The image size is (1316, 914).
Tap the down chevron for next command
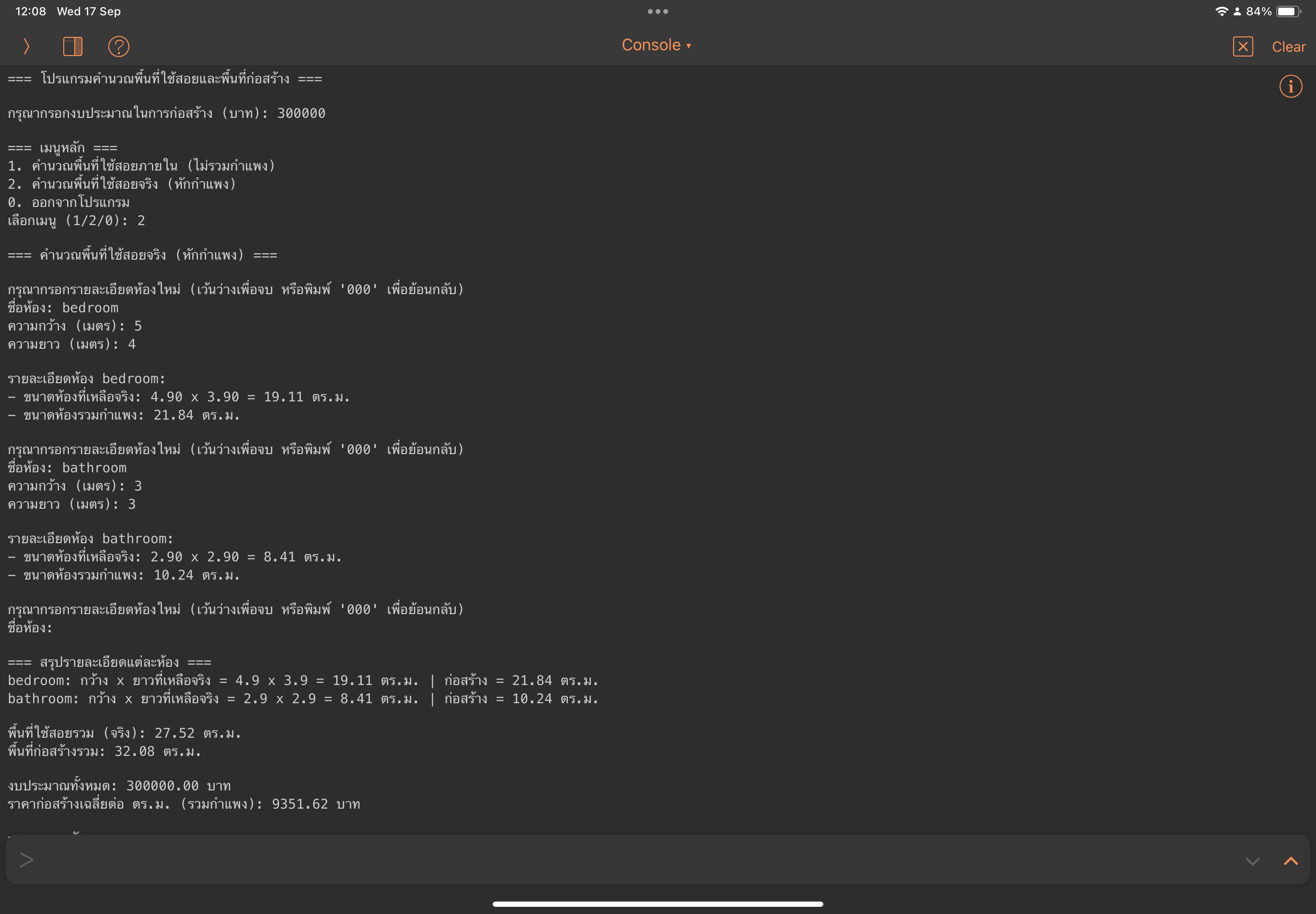pyautogui.click(x=1252, y=861)
